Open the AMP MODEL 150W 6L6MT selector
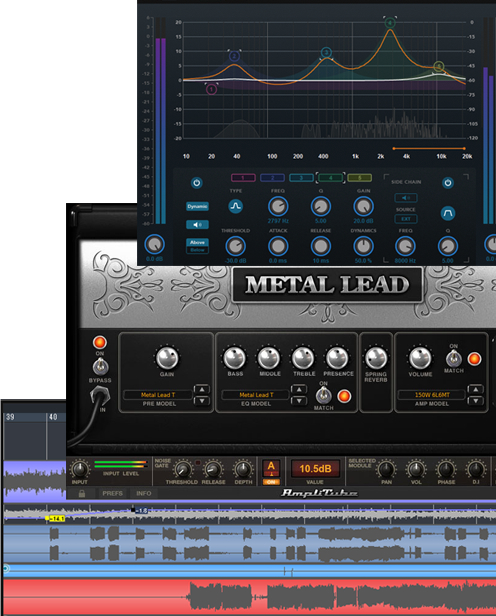 pyautogui.click(x=432, y=395)
